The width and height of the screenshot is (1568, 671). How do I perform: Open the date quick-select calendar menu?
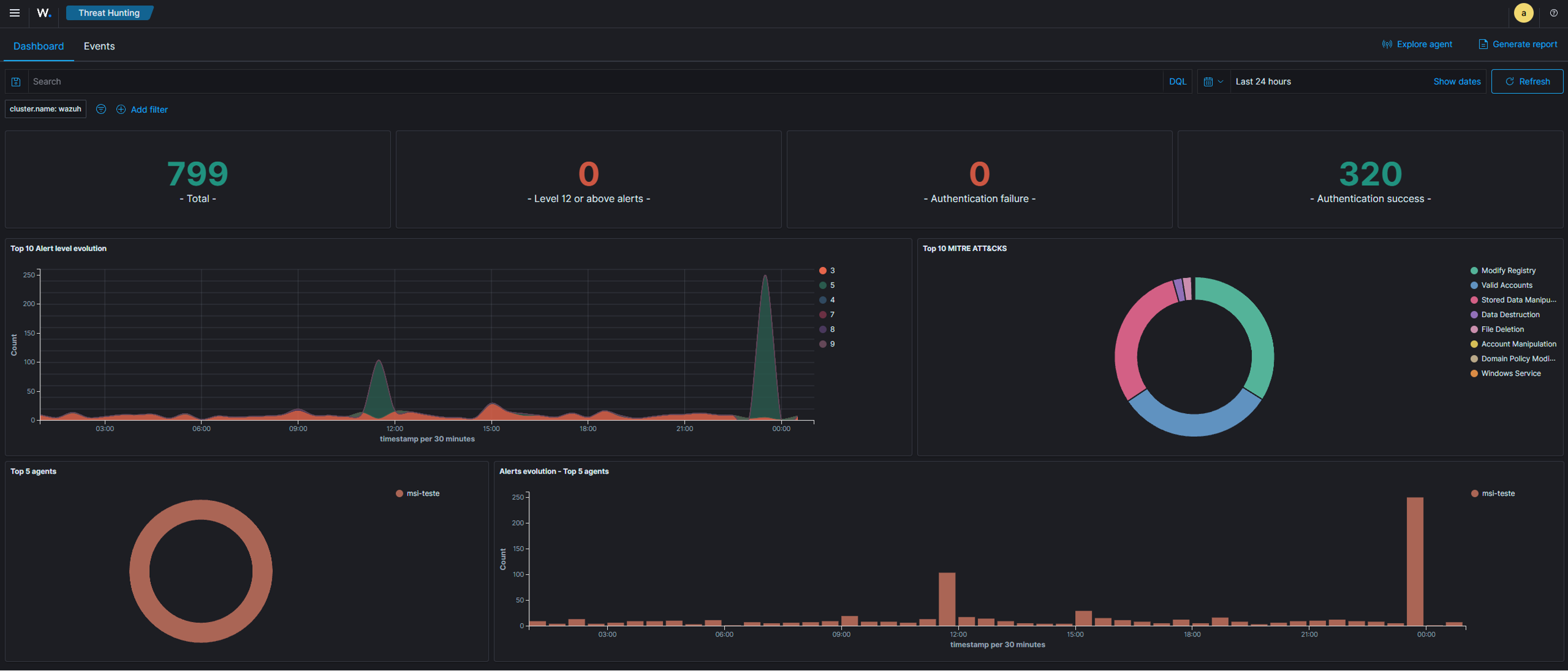tap(1213, 82)
